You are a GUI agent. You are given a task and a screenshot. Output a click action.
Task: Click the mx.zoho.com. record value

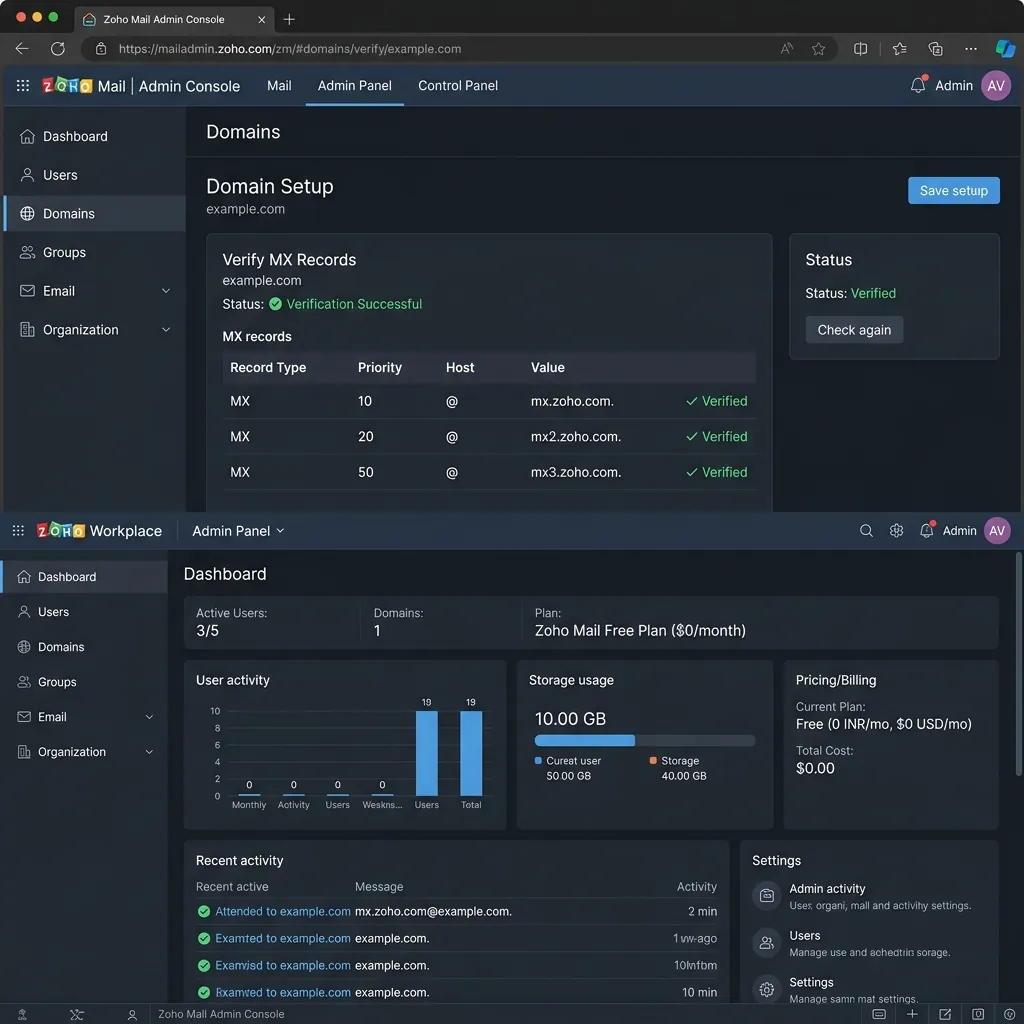(572, 401)
